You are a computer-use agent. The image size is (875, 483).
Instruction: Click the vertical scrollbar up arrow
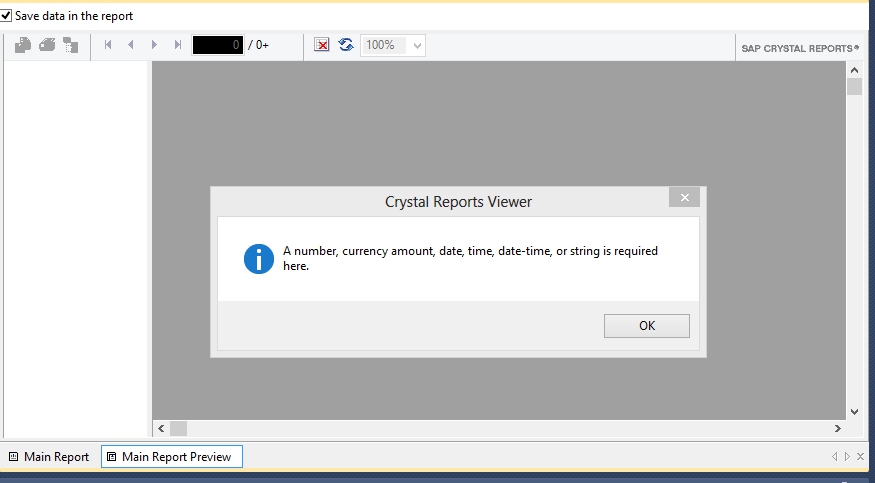854,70
